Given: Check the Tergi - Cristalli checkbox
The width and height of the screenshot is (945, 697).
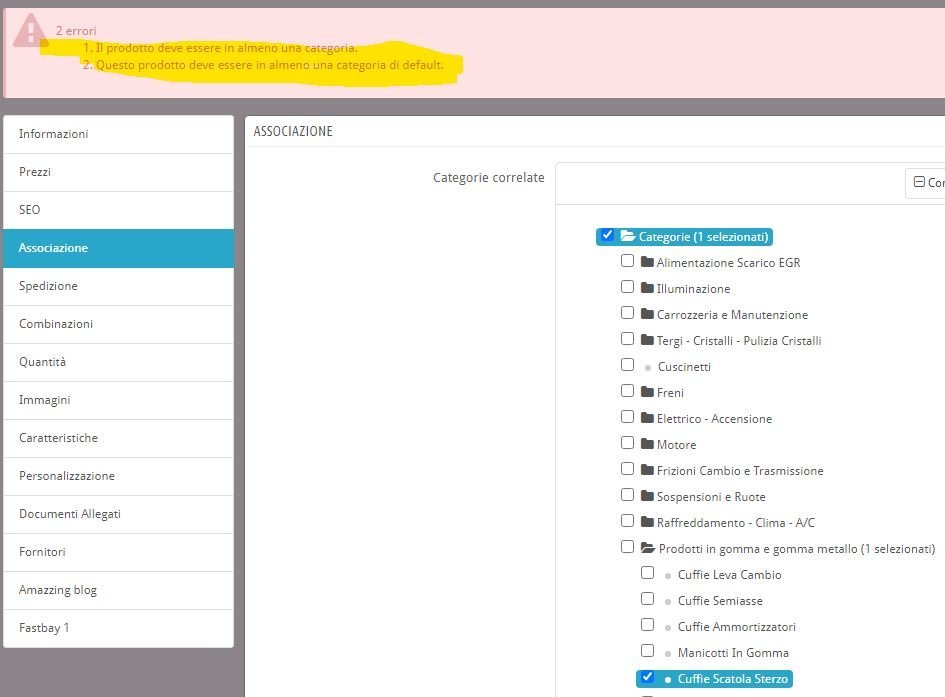Looking at the screenshot, I should tap(627, 339).
